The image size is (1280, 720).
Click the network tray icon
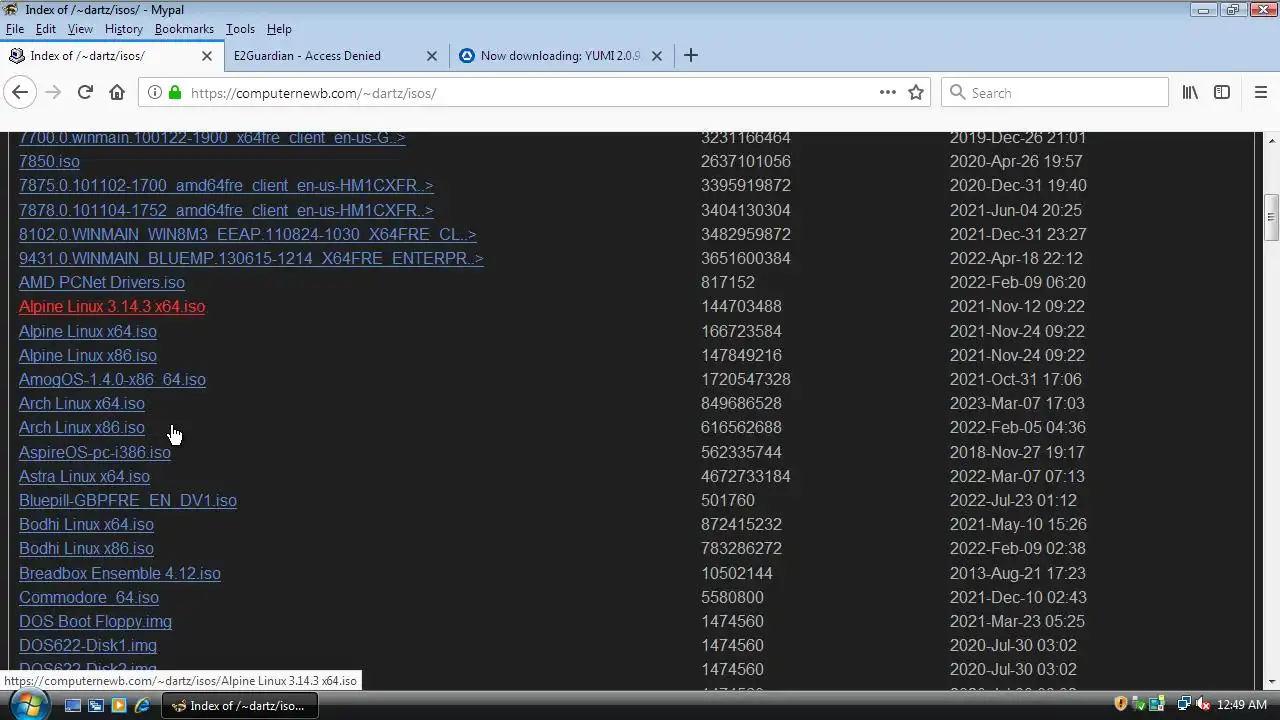coord(1185,704)
